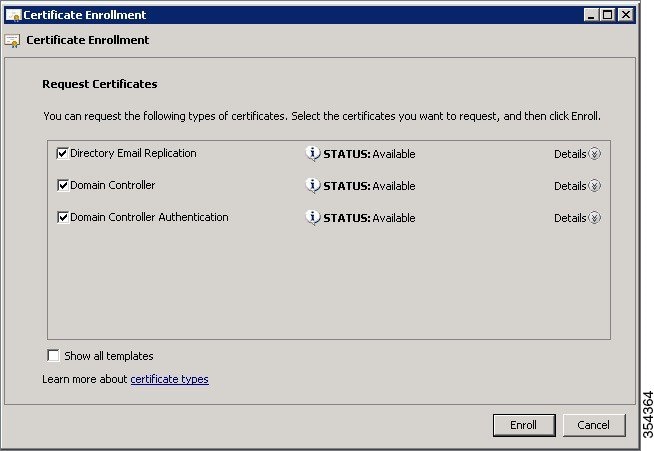Screen dimensions: 654x451
Task: Click the certificate icon next to the Certificate Enrollment heading
Action: pyautogui.click(x=12, y=41)
